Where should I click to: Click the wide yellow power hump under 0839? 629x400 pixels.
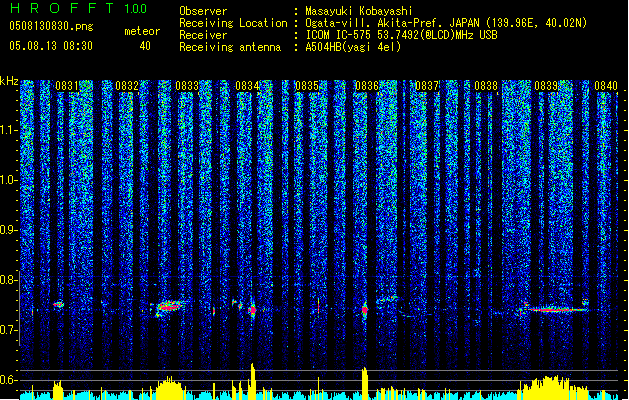pyautogui.click(x=554, y=388)
